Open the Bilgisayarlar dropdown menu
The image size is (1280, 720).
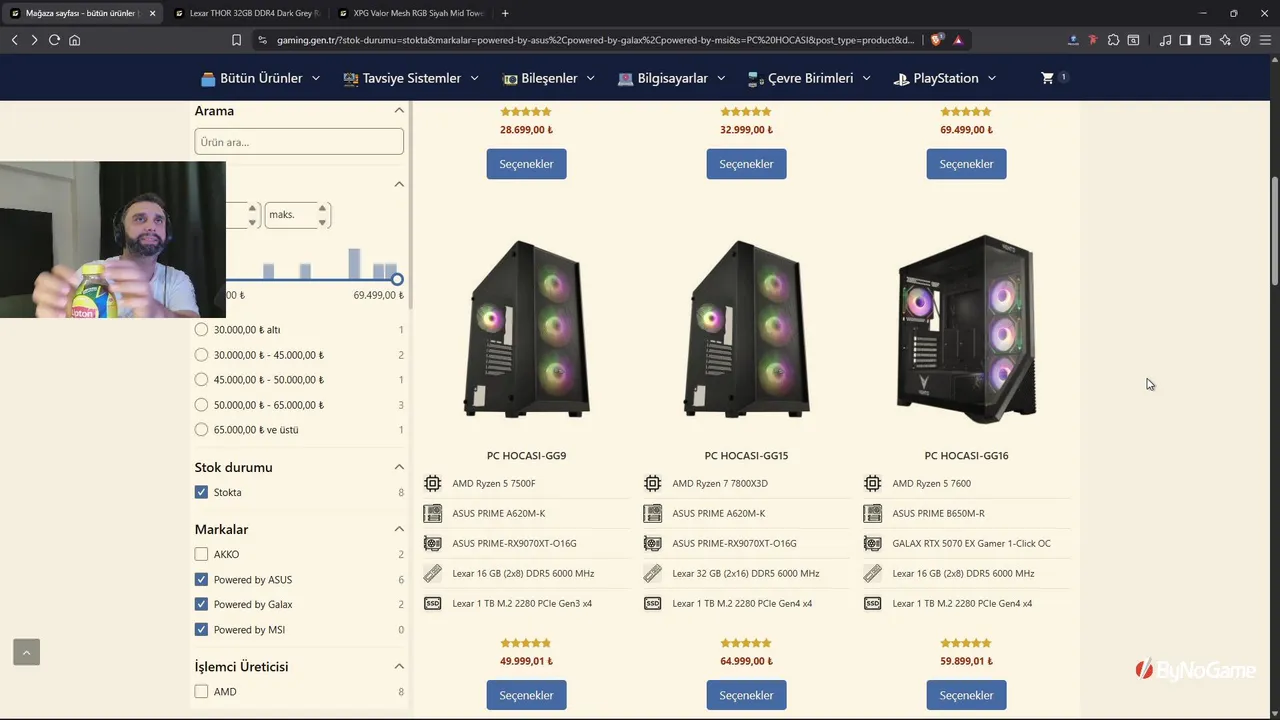click(x=672, y=78)
